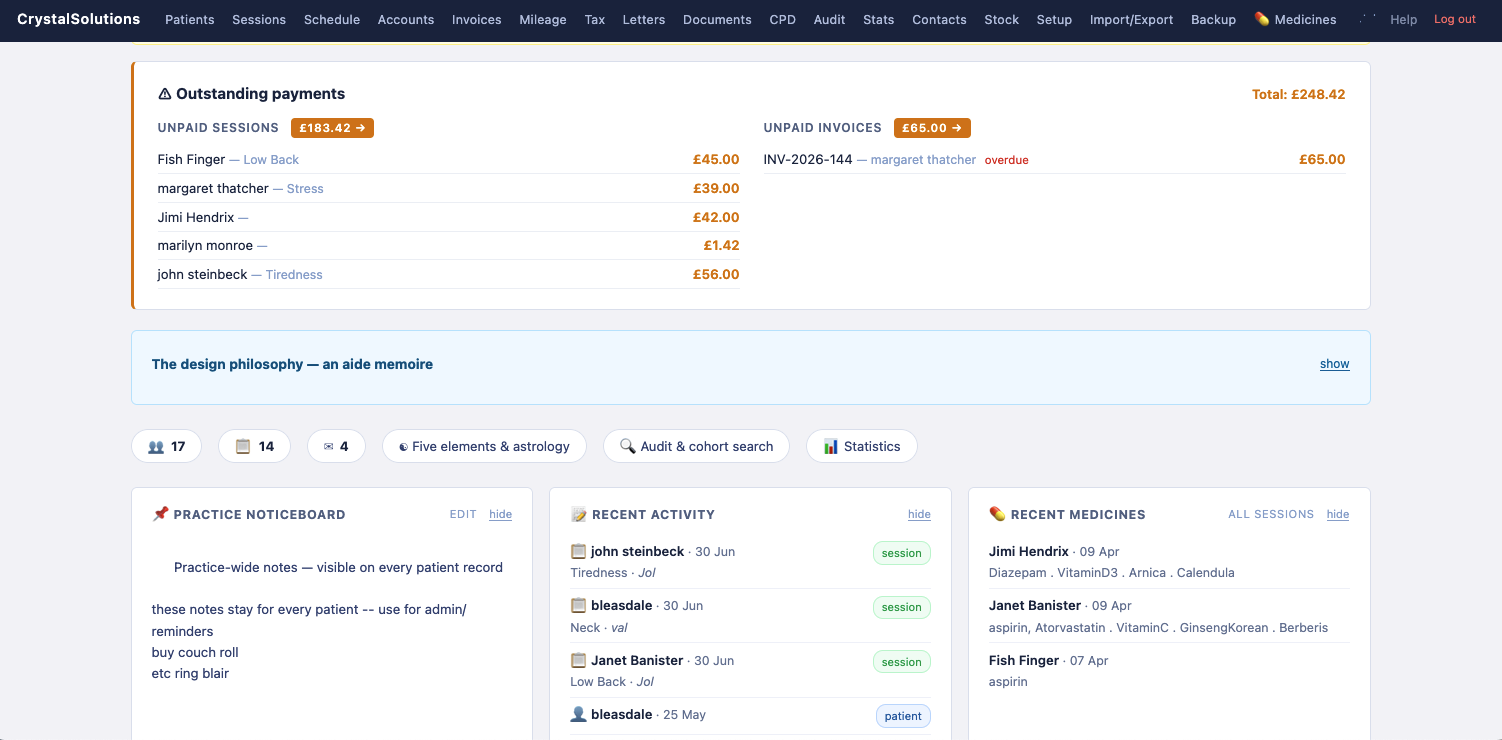Click session badge on bleasdale Neck row
Viewport: 1502px width, 740px height.
tap(901, 607)
